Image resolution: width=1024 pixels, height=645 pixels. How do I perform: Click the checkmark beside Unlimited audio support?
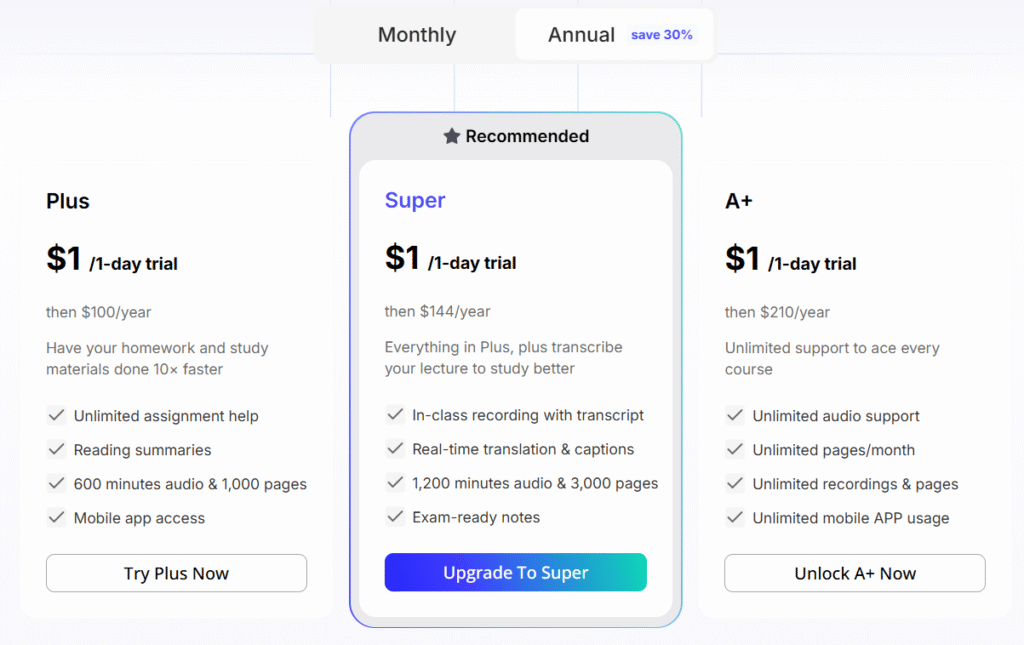[x=734, y=416]
